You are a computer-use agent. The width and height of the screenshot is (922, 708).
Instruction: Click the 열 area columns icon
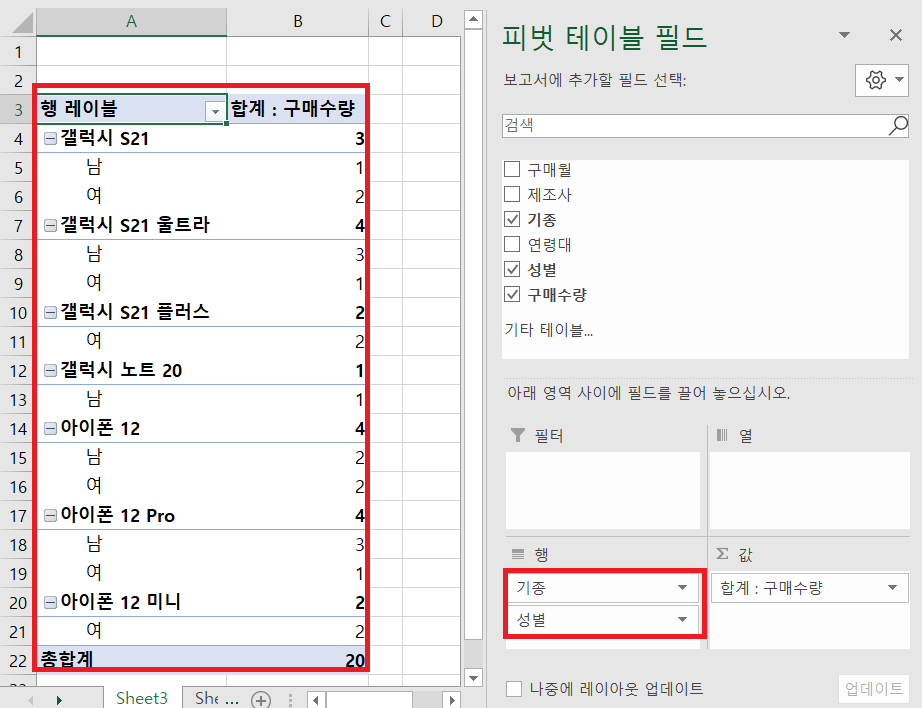[721, 435]
